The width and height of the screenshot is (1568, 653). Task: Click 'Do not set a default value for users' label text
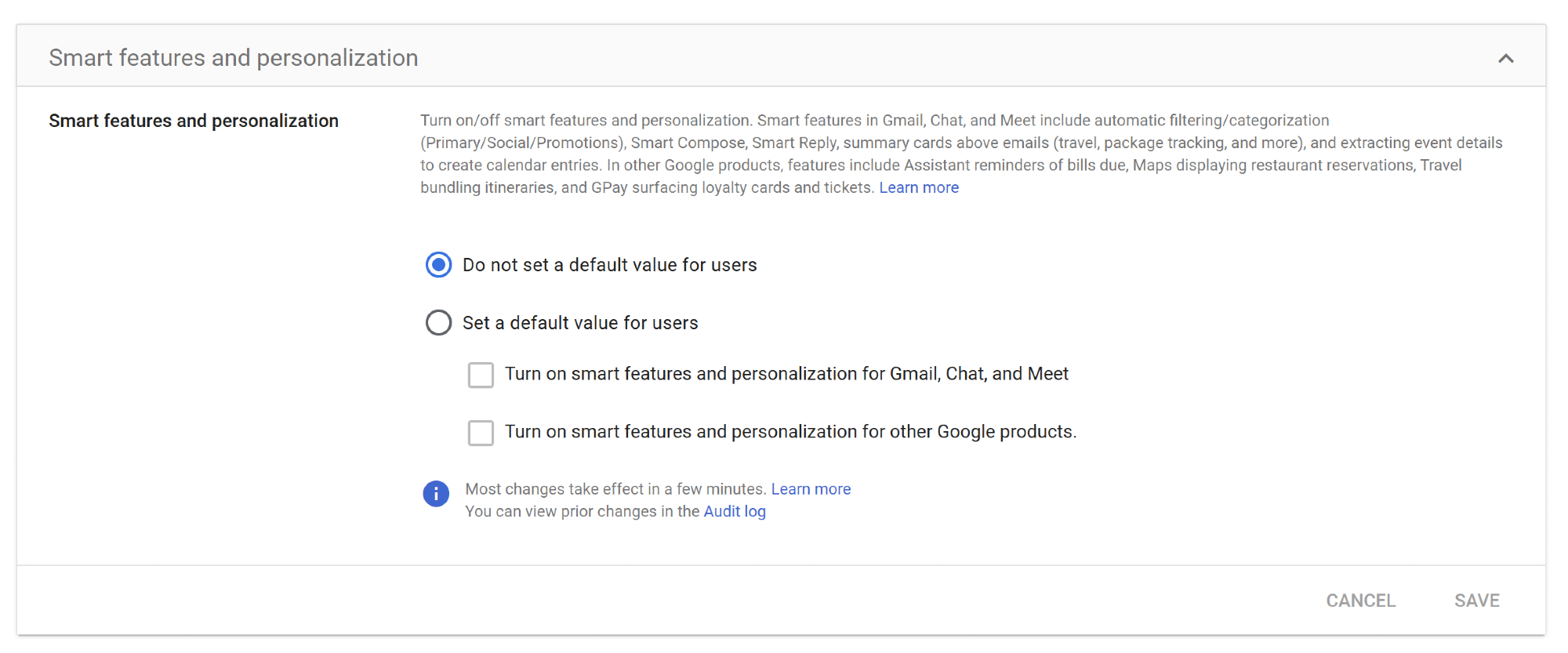[609, 265]
